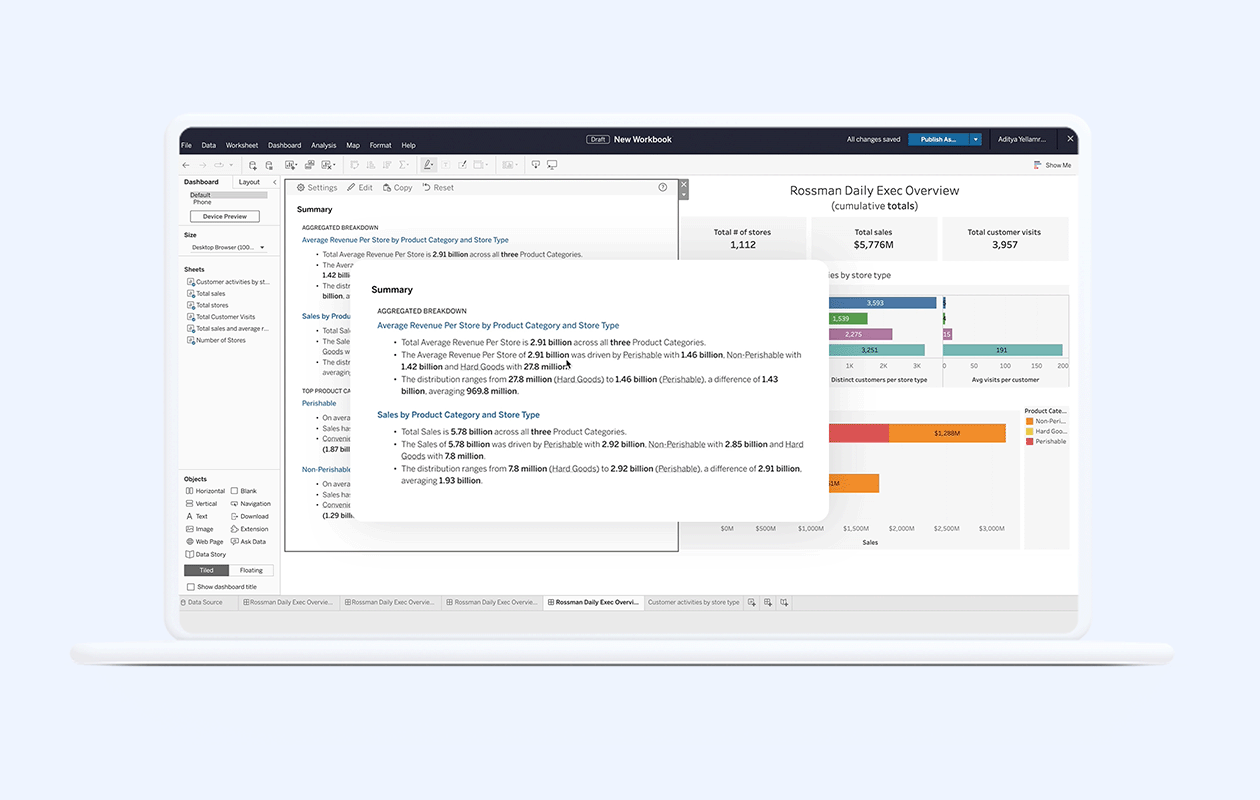The height and width of the screenshot is (800, 1260).
Task: Click the show mark labels icon
Action: click(445, 165)
